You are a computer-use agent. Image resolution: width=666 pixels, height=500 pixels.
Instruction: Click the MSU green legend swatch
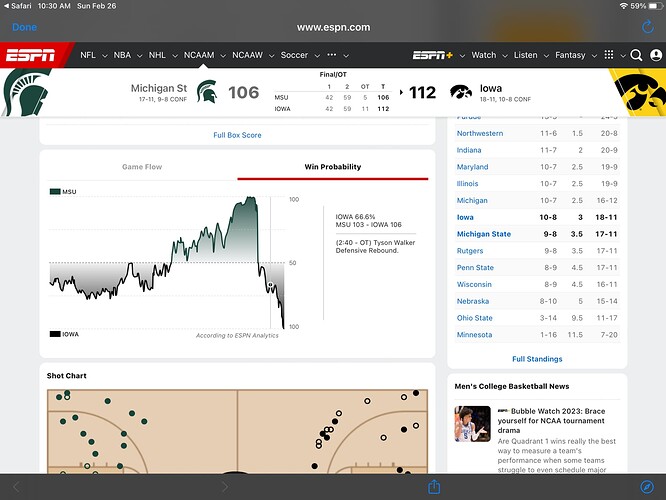click(x=55, y=192)
